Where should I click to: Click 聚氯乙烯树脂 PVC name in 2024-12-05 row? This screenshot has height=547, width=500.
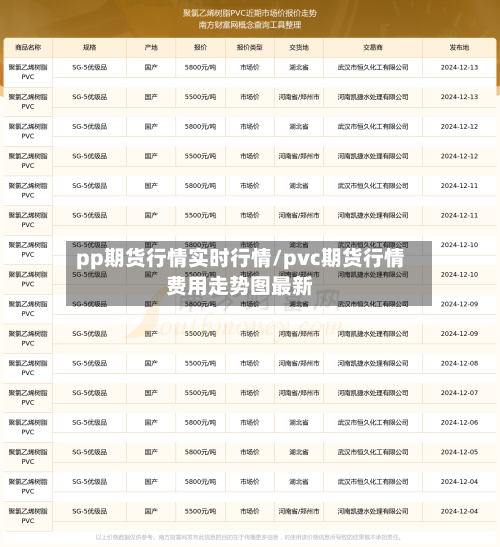pos(28,457)
